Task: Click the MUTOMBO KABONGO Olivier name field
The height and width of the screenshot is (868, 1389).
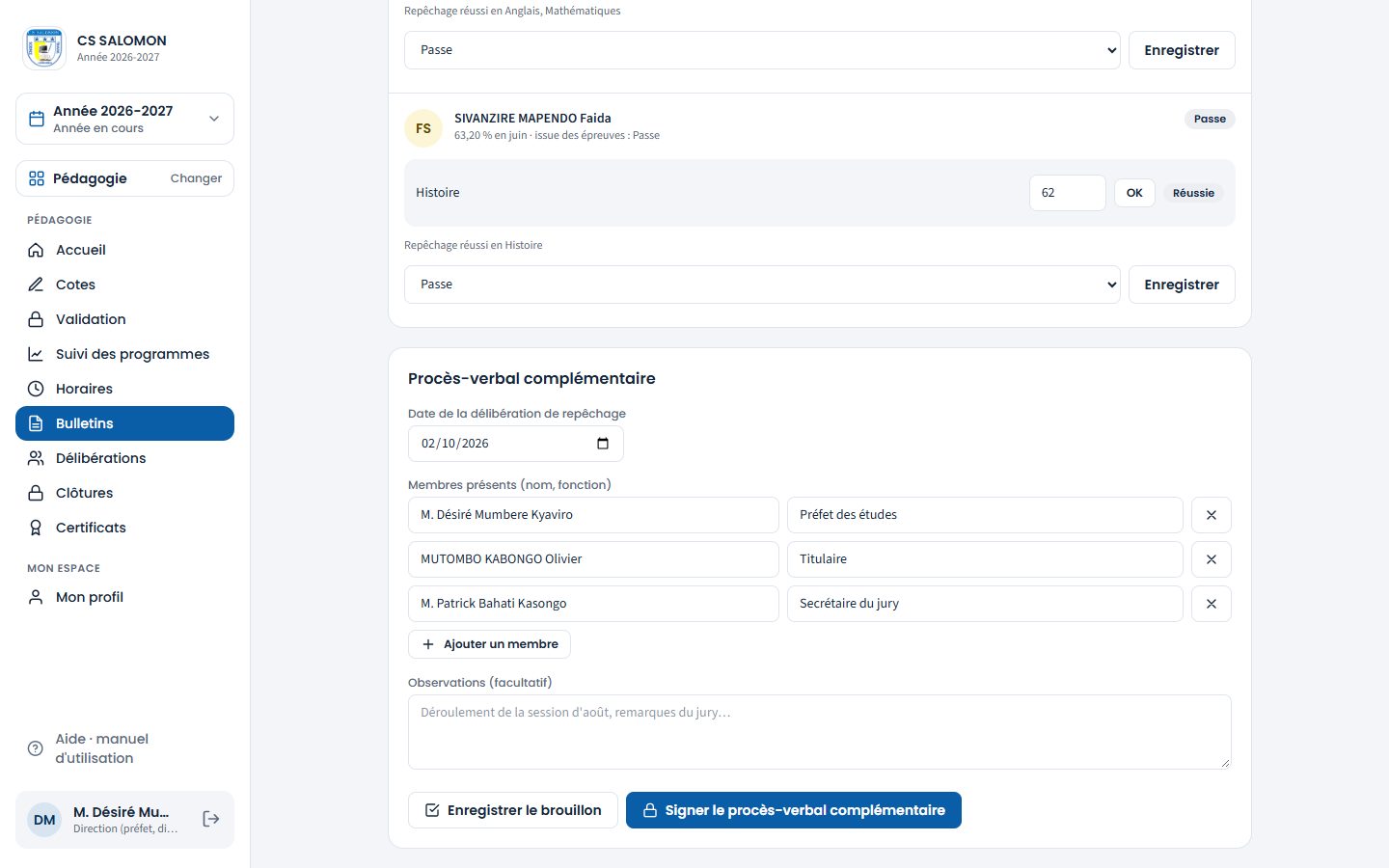Action: click(x=593, y=559)
